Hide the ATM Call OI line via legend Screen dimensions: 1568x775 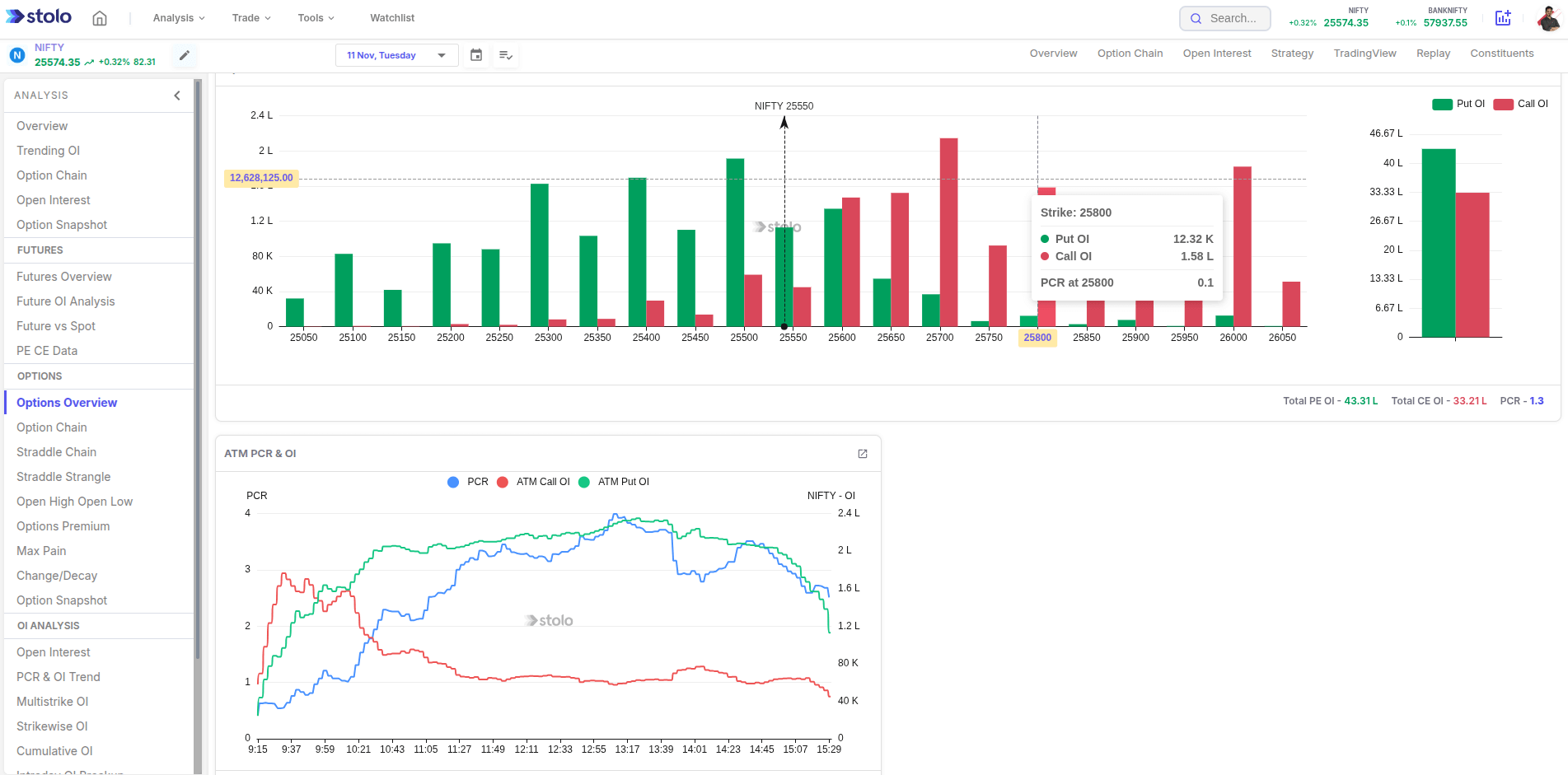tap(534, 482)
